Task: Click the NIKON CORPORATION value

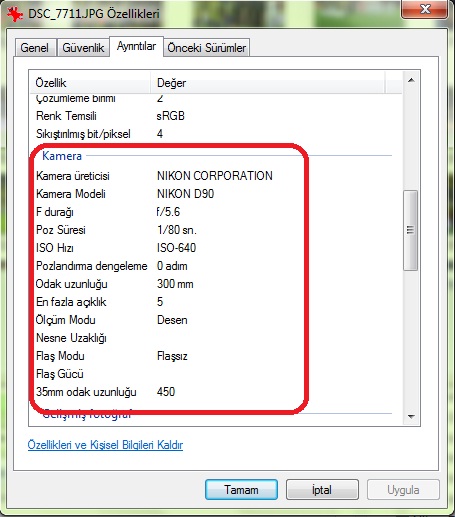Action: (215, 176)
